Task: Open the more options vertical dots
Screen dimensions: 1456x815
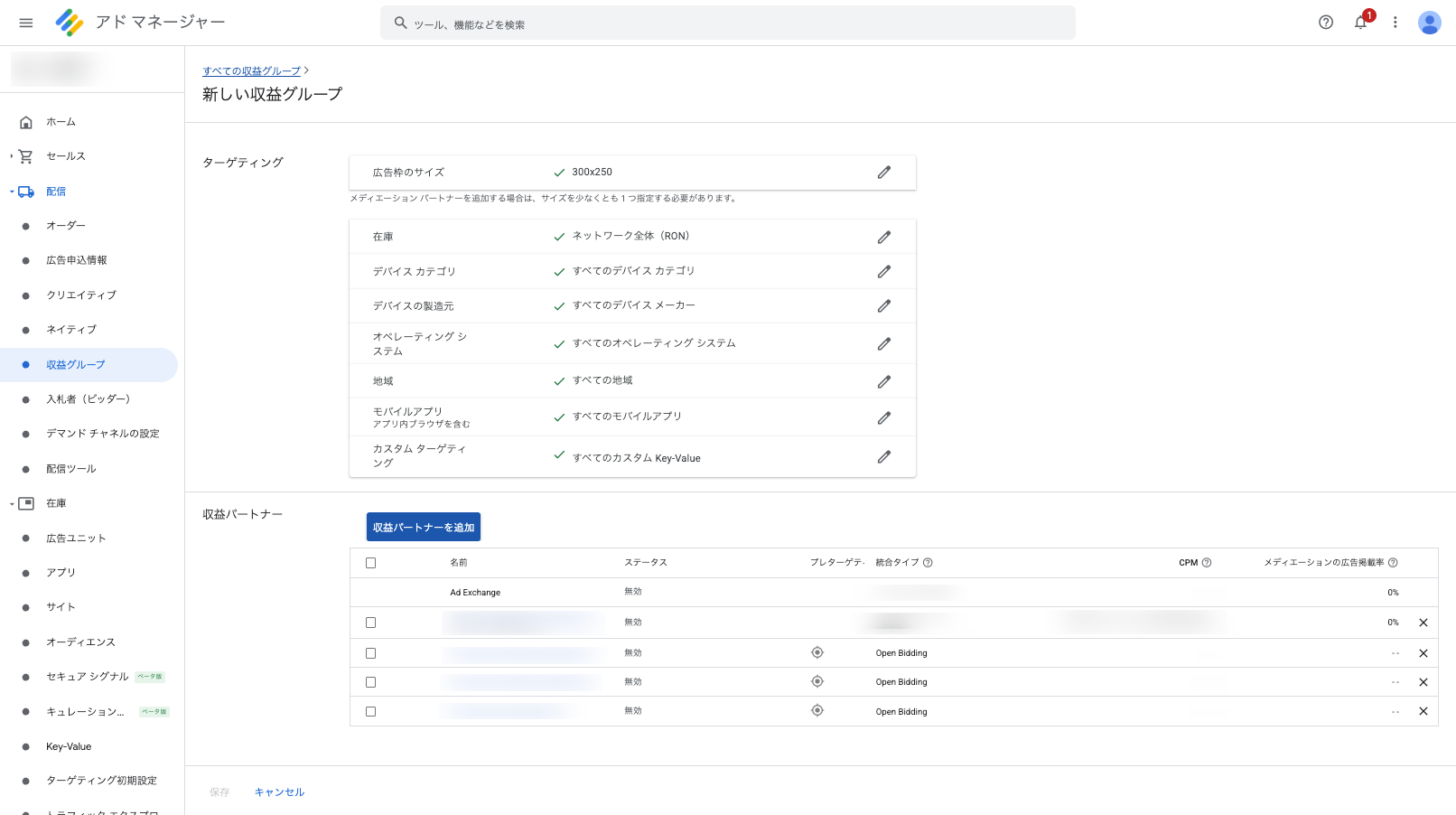Action: 1395,23
